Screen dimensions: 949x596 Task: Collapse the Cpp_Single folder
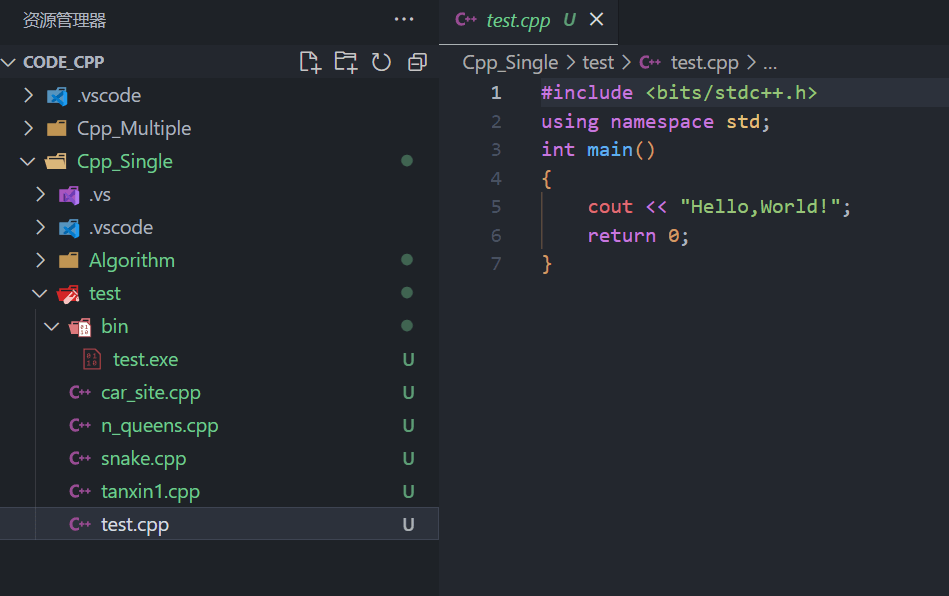[x=27, y=162]
